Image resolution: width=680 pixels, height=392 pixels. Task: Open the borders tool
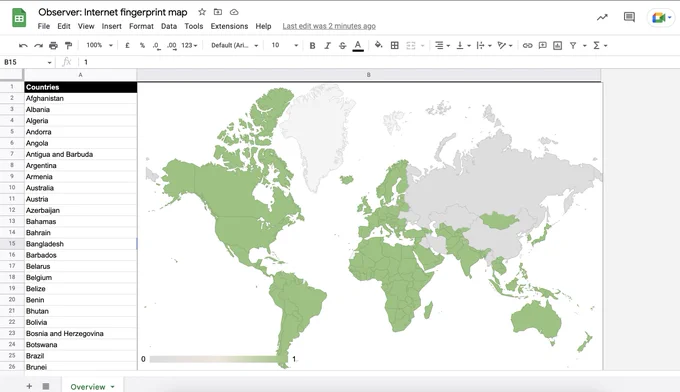tap(395, 45)
